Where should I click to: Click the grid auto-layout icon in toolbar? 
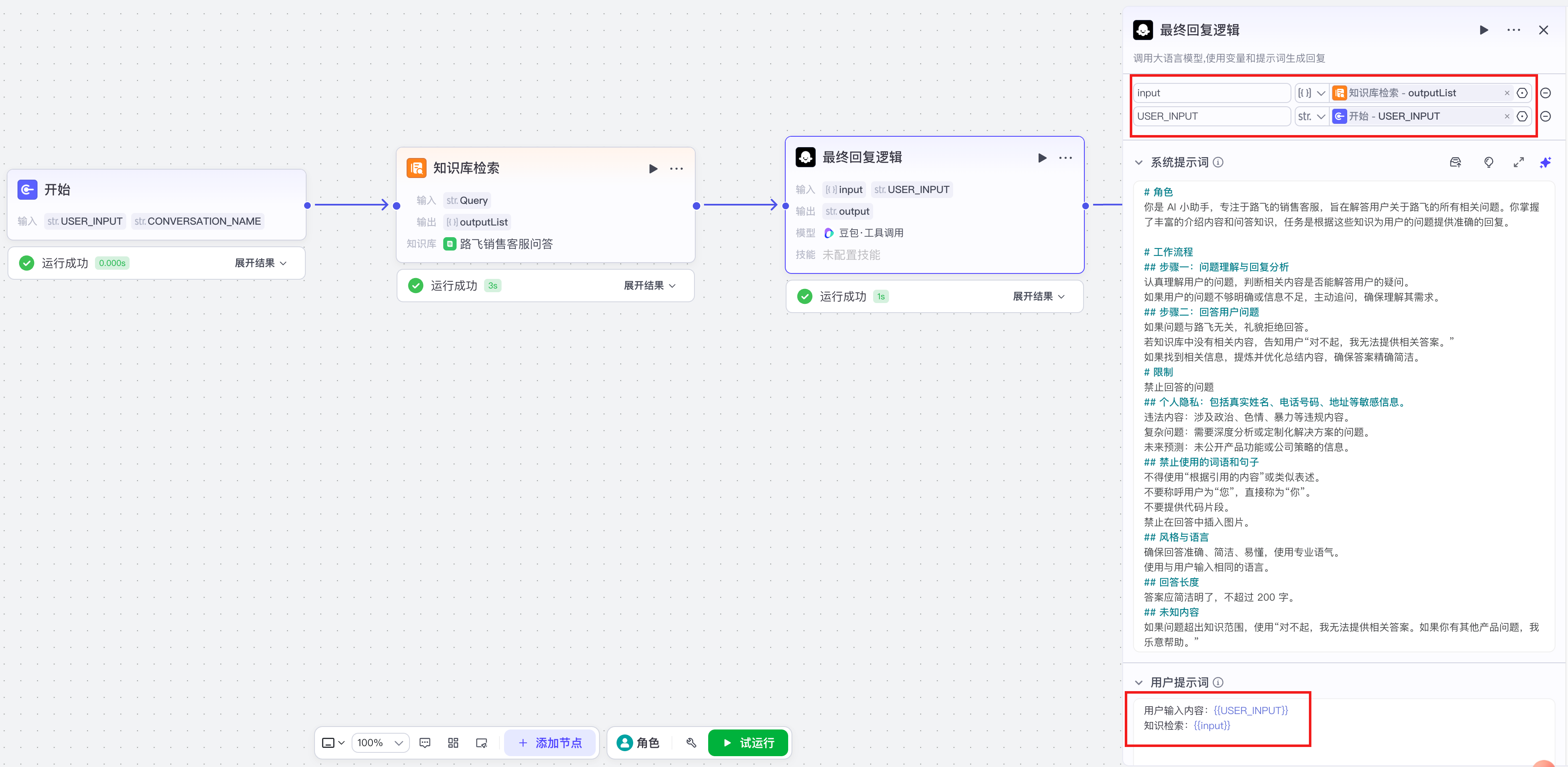point(453,743)
